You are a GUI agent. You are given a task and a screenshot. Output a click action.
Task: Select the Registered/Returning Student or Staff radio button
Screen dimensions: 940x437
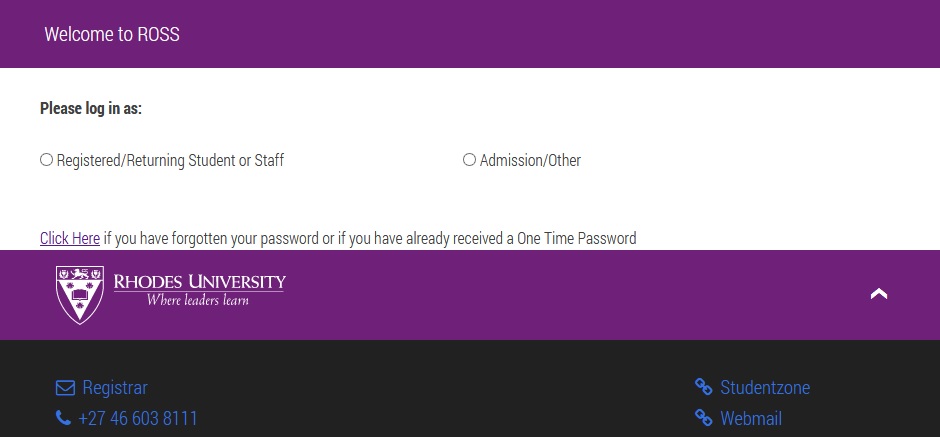click(x=46, y=160)
